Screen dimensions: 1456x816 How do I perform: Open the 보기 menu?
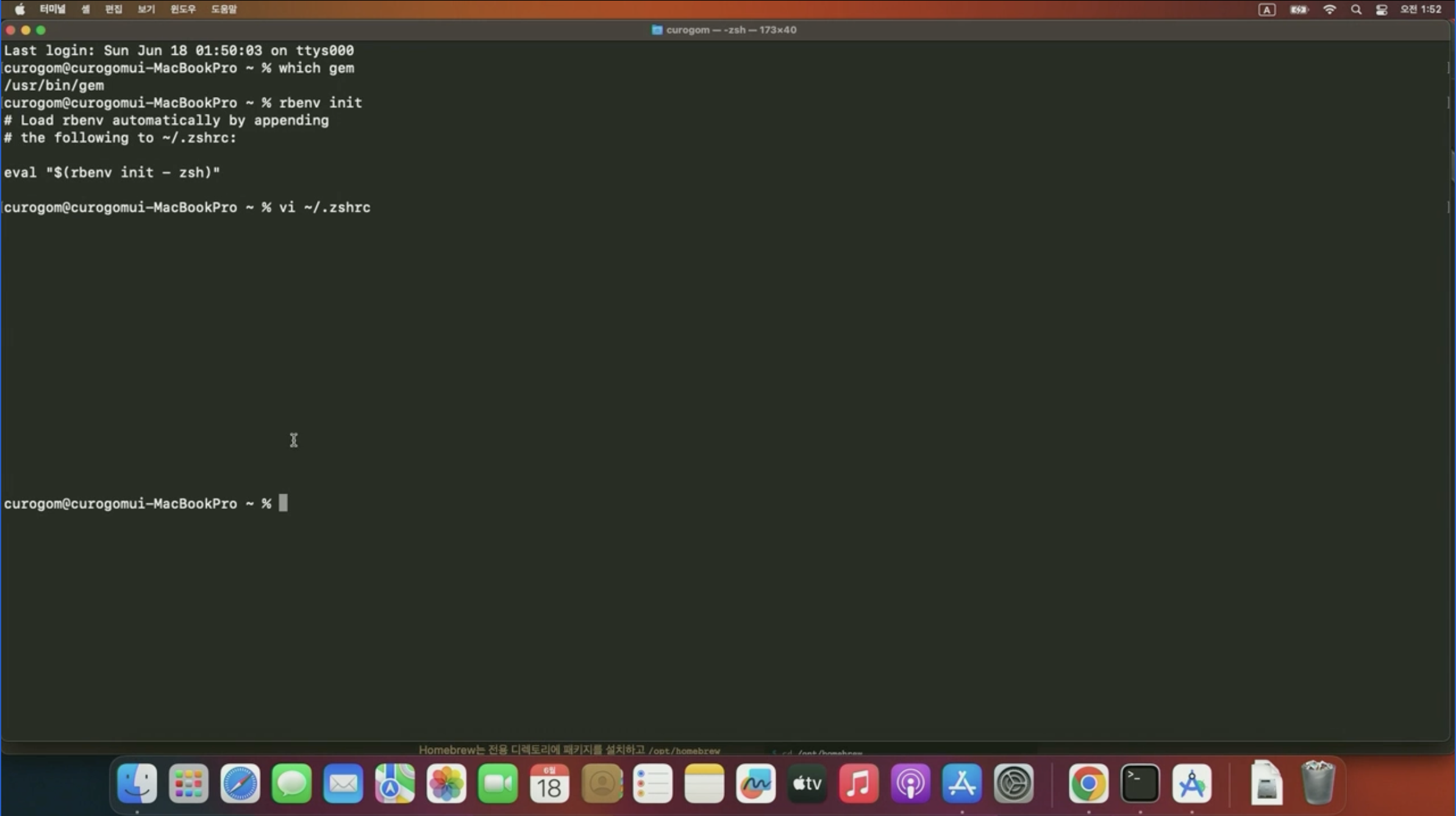[x=146, y=9]
